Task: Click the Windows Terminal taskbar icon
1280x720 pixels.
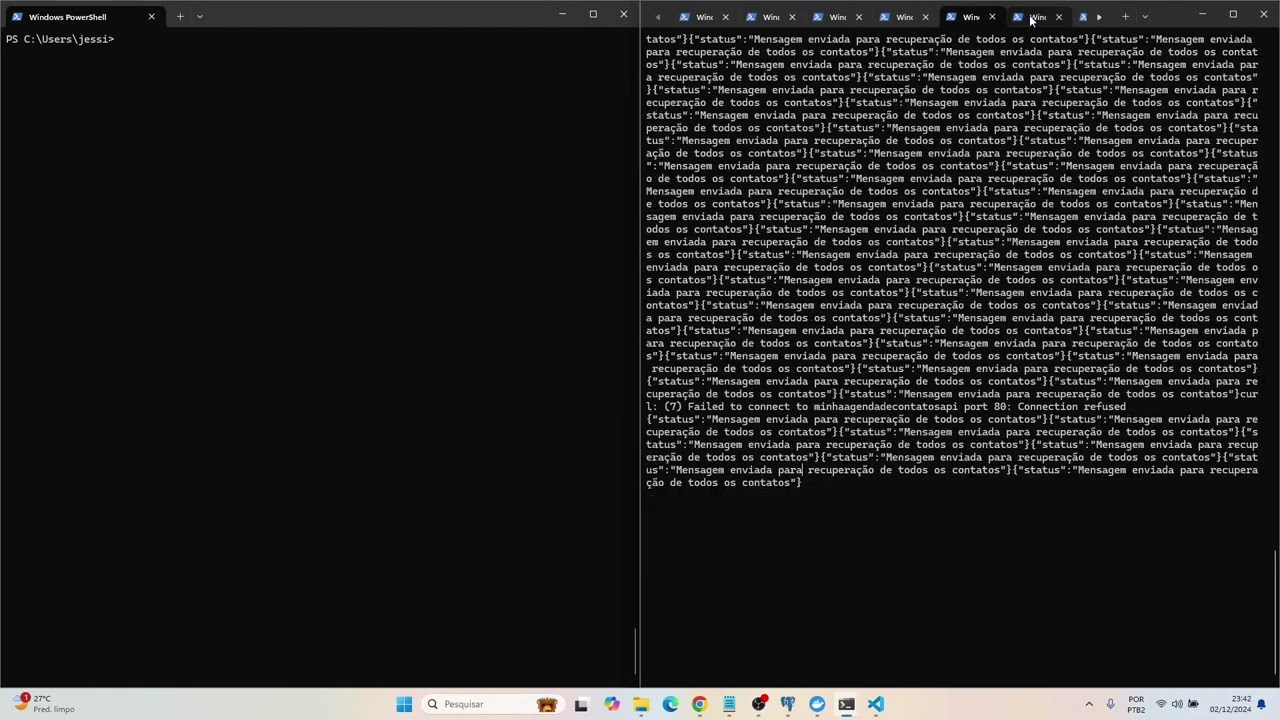Action: point(847,704)
